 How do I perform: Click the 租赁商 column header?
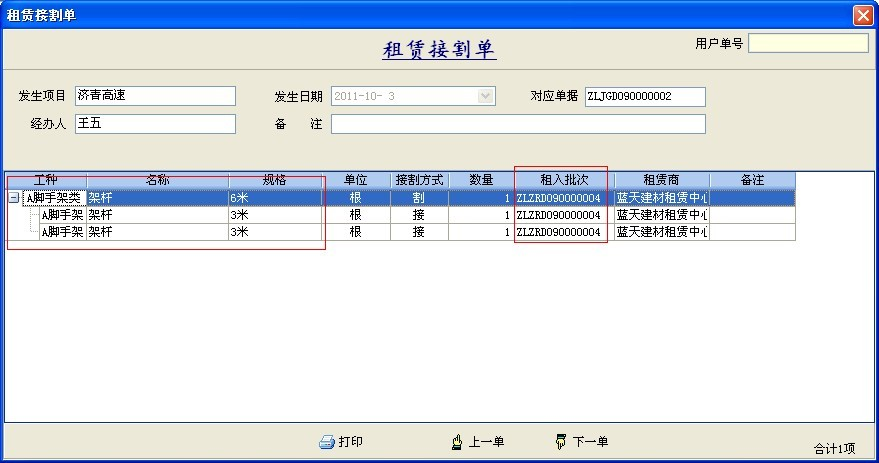[x=661, y=180]
